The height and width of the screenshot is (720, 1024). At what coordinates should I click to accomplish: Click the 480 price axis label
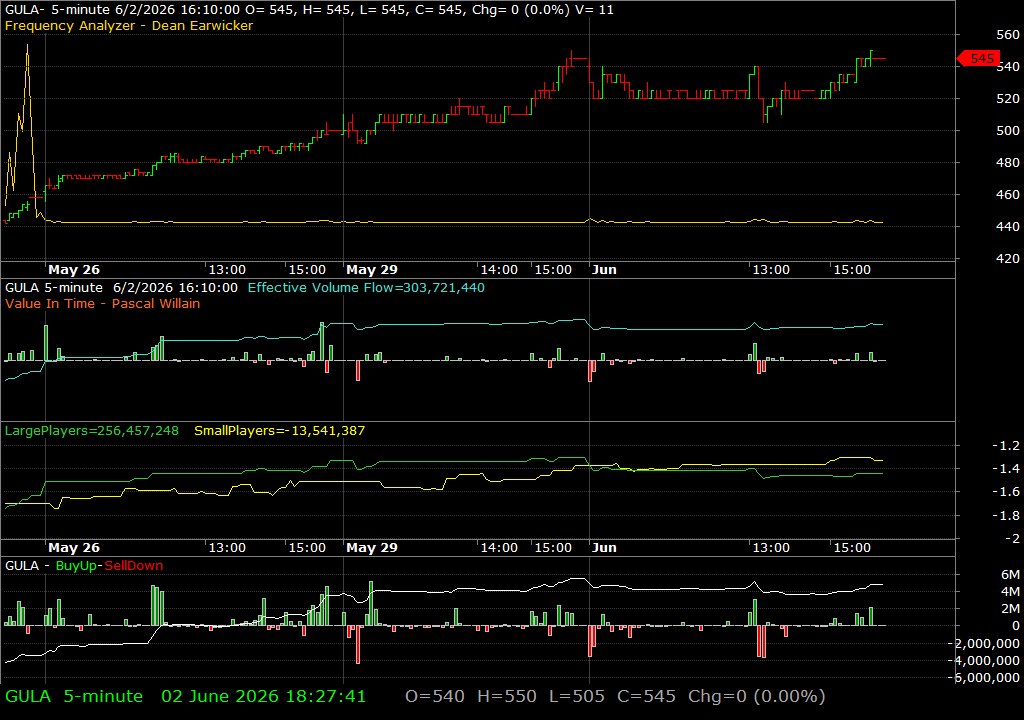1008,162
